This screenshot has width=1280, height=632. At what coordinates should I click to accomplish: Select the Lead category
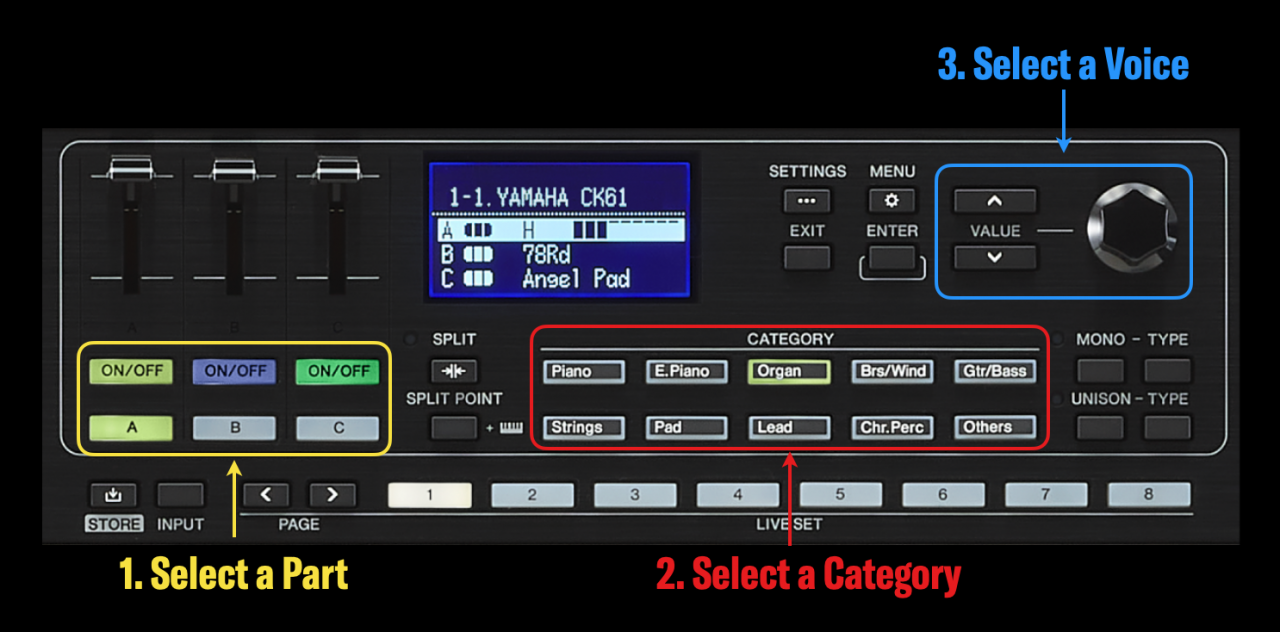(x=788, y=428)
